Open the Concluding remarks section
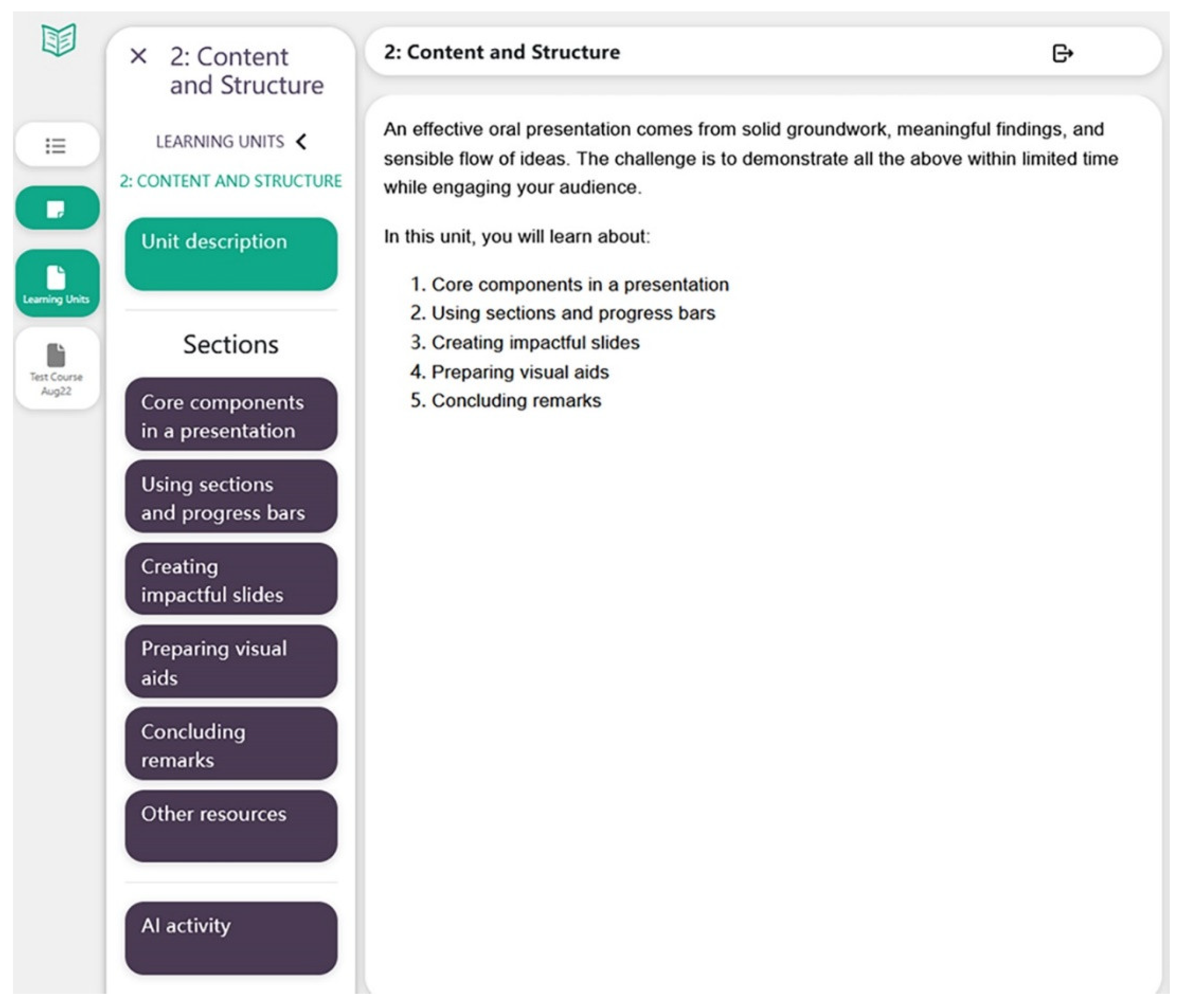The width and height of the screenshot is (1180, 1008). [x=231, y=745]
